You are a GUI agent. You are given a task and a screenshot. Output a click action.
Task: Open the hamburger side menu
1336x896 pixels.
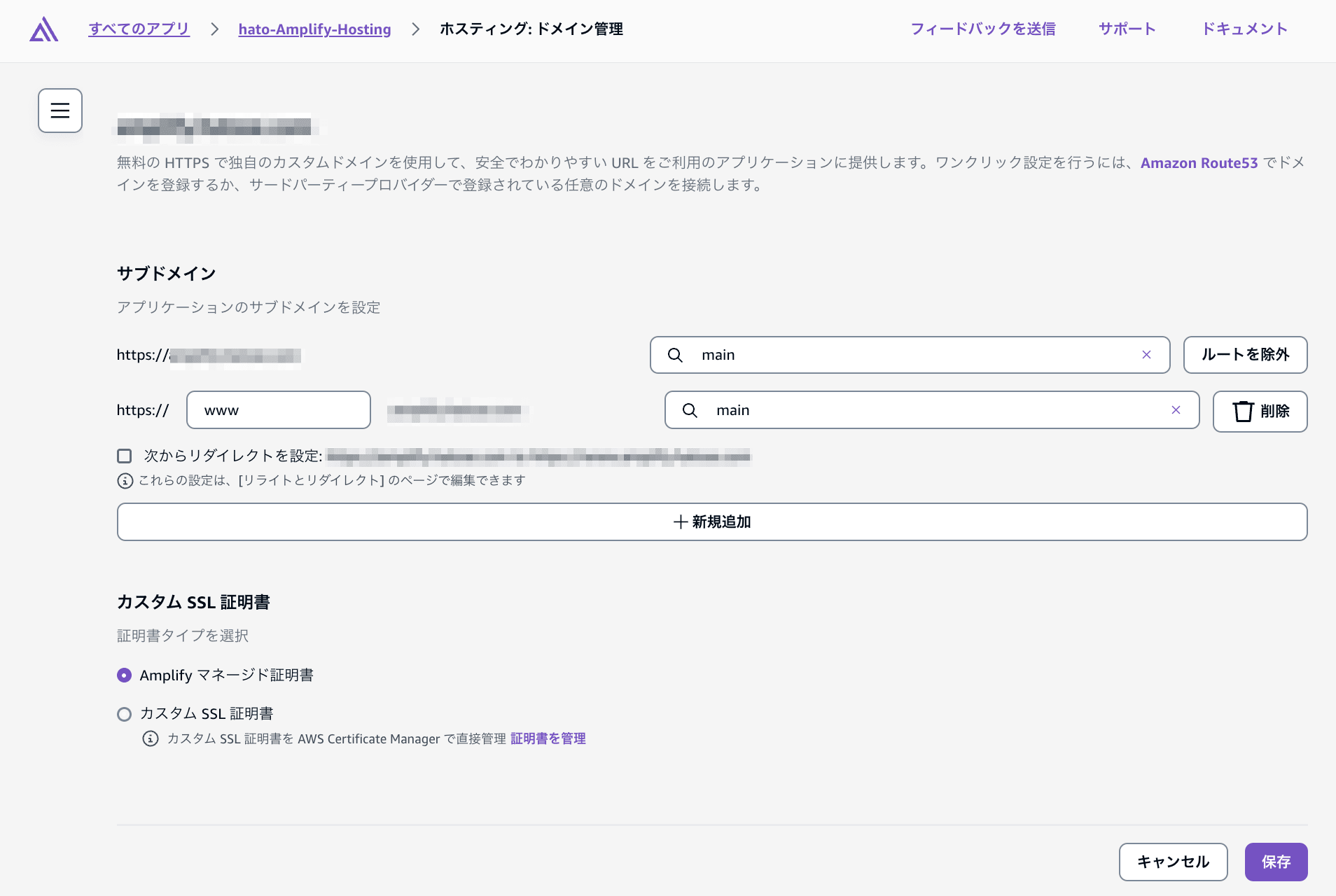click(x=60, y=111)
